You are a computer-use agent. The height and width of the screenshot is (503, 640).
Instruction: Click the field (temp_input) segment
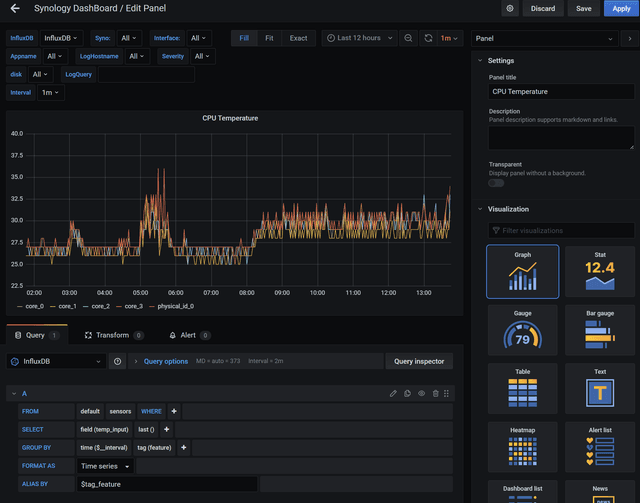[x=104, y=430]
